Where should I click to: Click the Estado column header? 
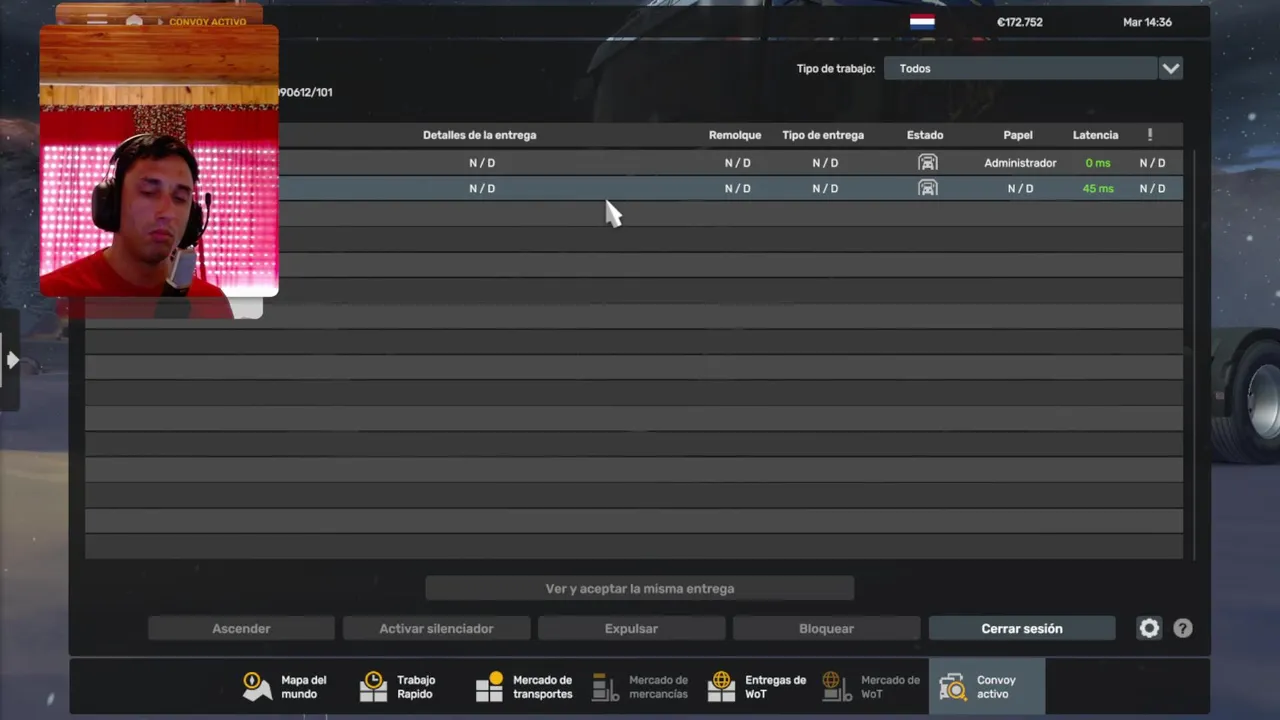[x=925, y=135]
